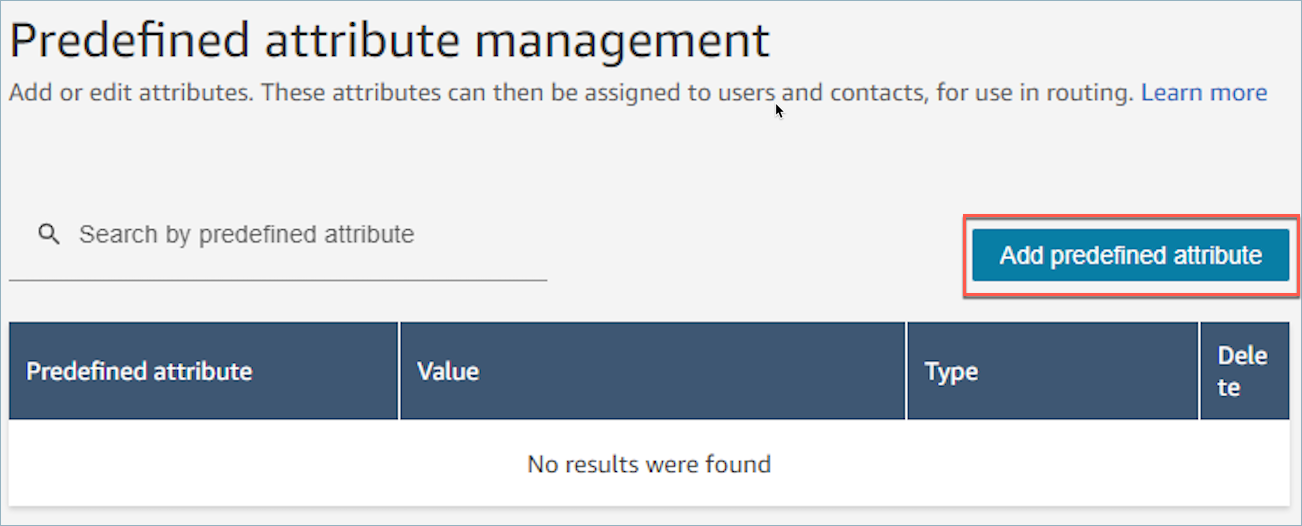The height and width of the screenshot is (526, 1302).
Task: Click the Delete column header
Action: coord(1242,371)
